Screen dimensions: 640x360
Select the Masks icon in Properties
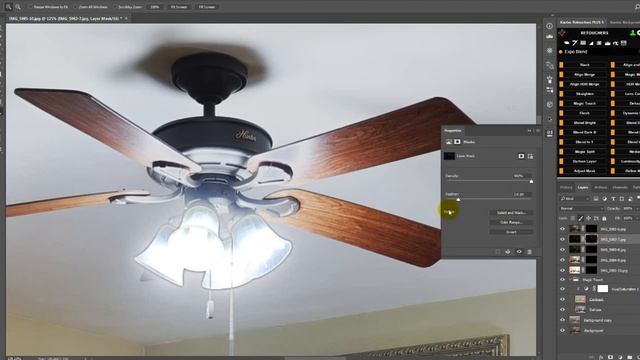457,142
